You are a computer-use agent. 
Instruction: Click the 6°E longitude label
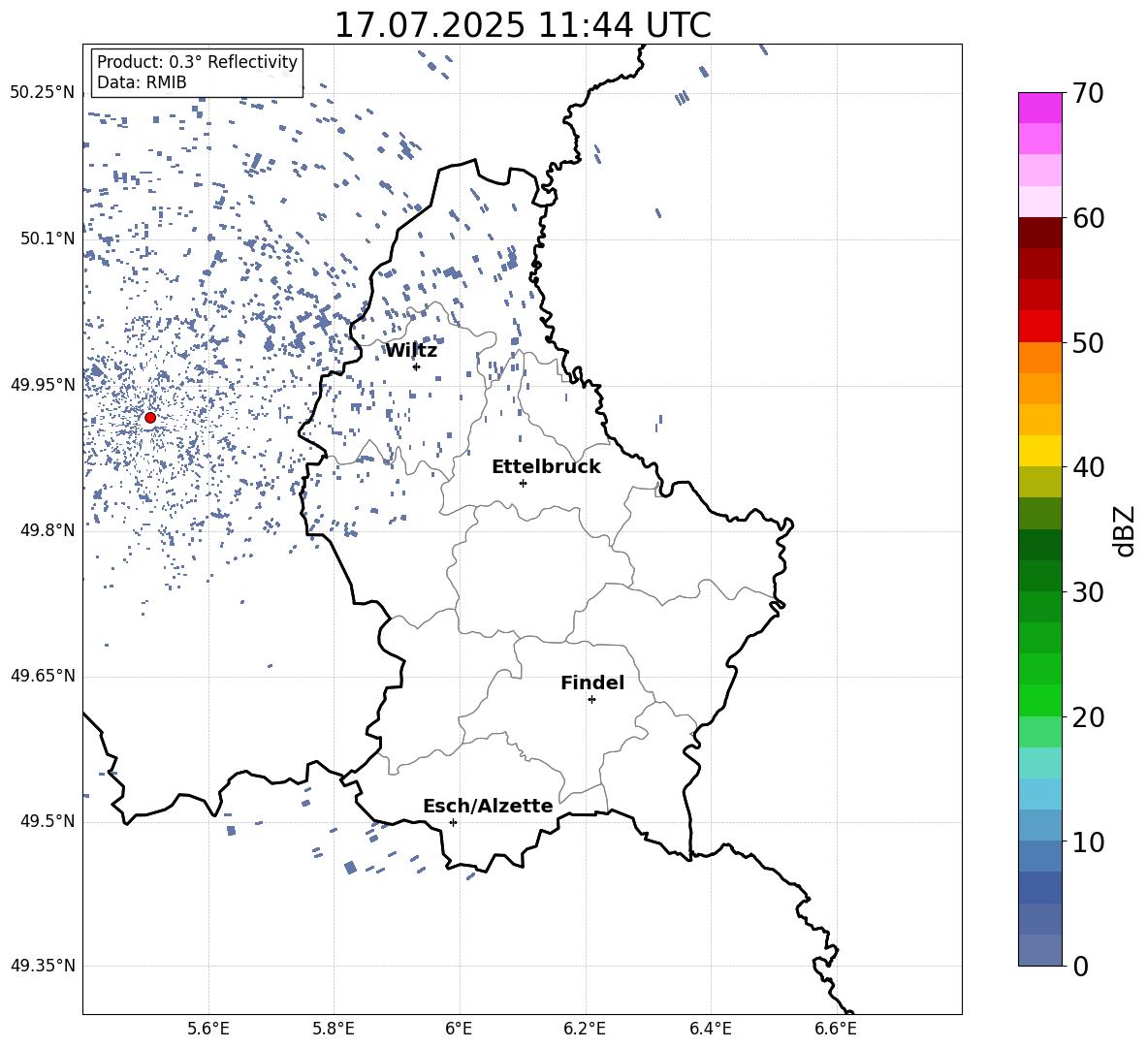[x=459, y=1029]
